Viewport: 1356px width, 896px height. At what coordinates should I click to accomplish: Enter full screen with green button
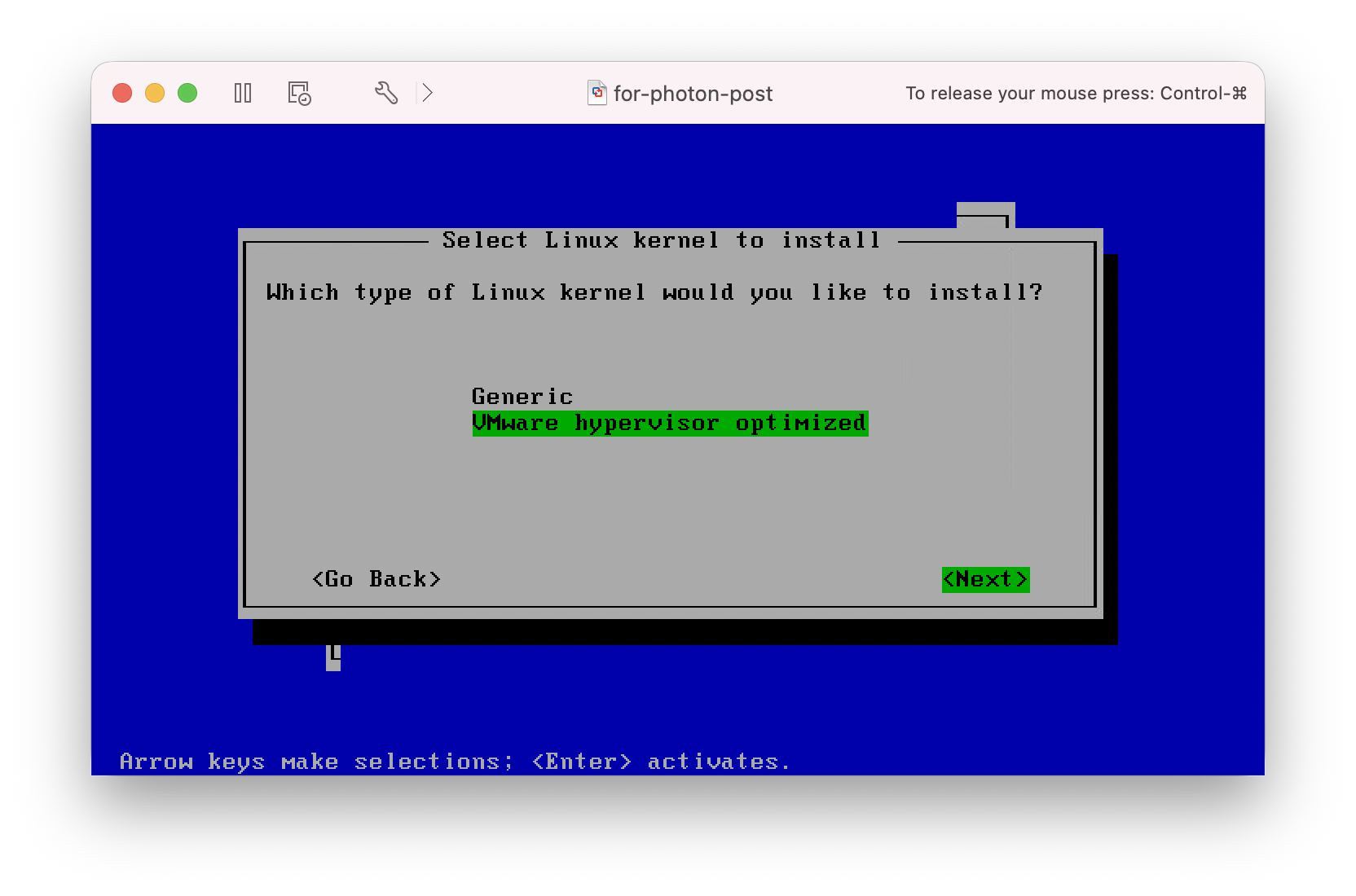[x=187, y=93]
